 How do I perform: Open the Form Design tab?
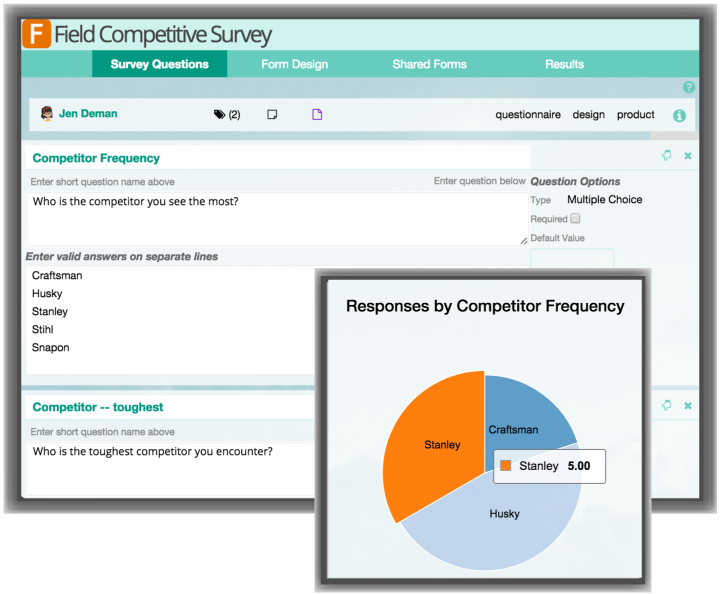(294, 64)
